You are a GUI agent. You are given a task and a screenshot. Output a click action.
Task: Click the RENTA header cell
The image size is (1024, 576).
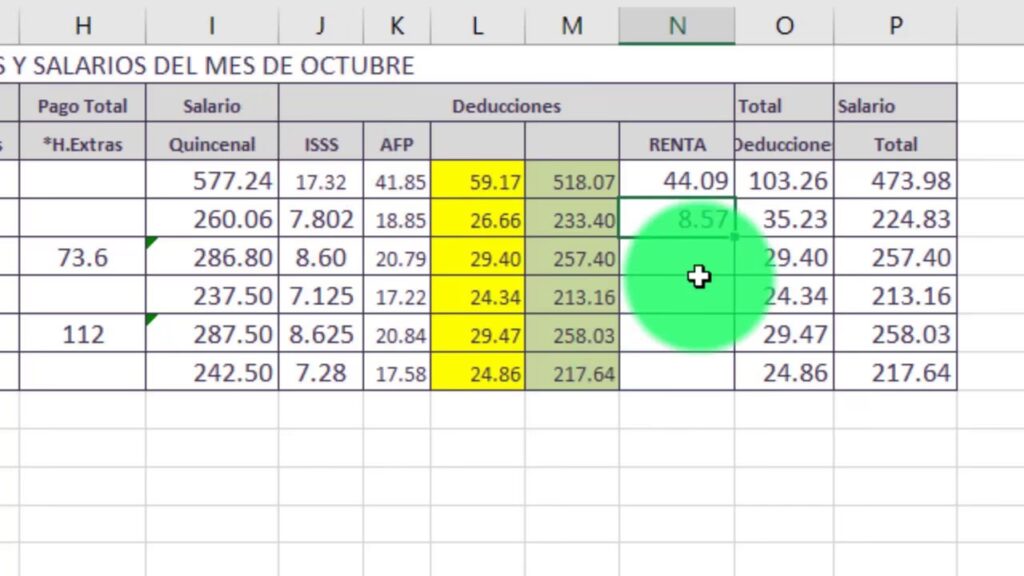pyautogui.click(x=677, y=144)
